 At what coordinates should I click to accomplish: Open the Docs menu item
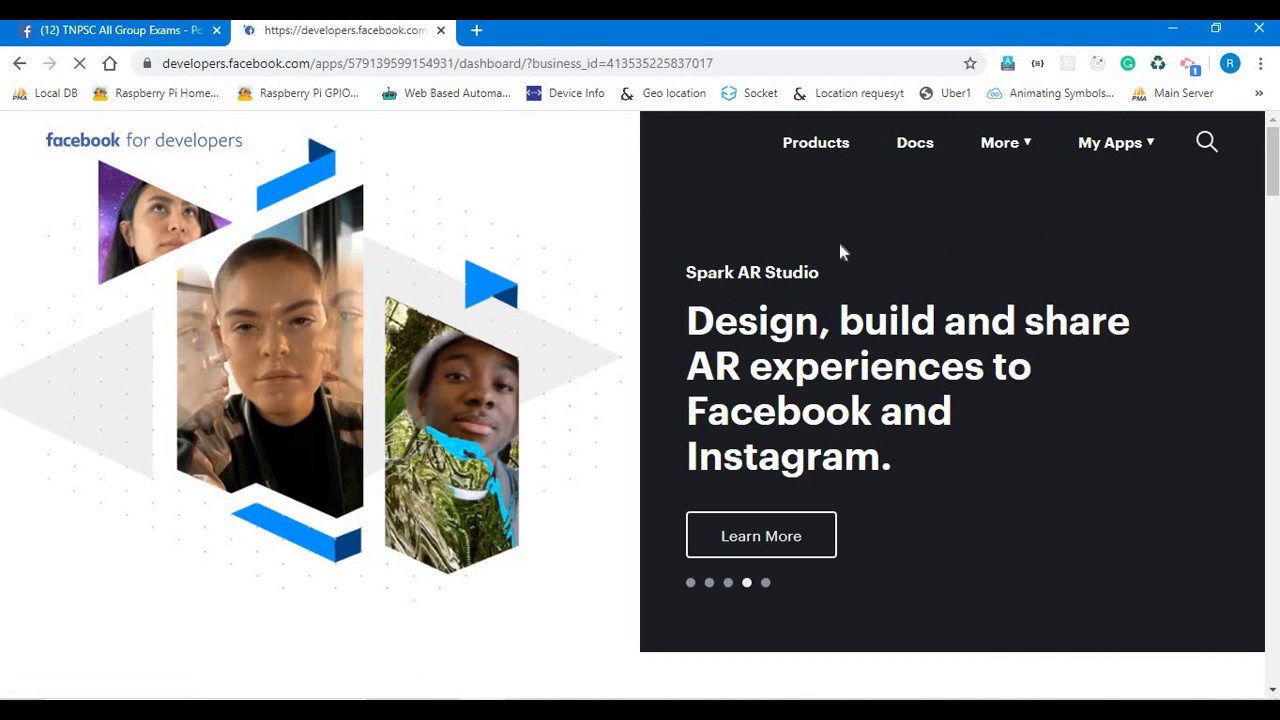pyautogui.click(x=915, y=142)
